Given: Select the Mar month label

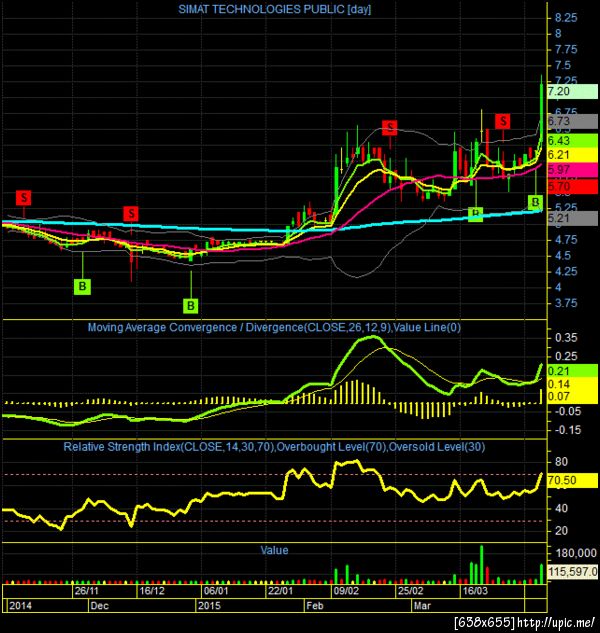Looking at the screenshot, I should (422, 606).
